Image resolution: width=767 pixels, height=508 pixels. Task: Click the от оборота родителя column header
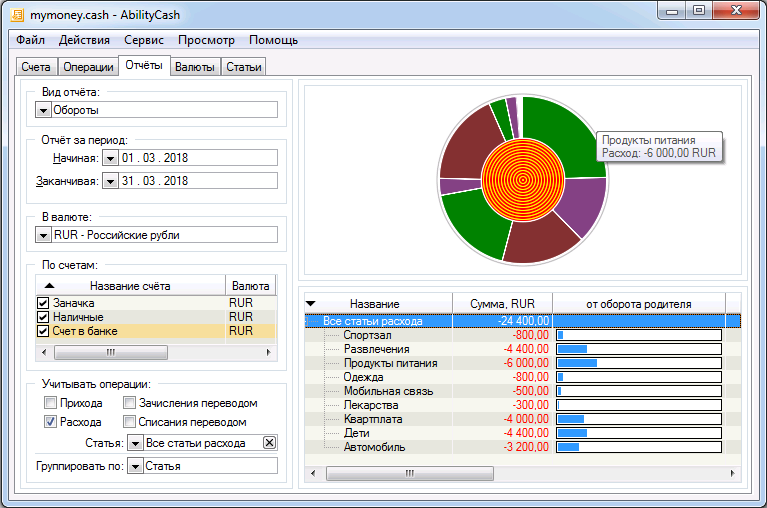(x=639, y=304)
